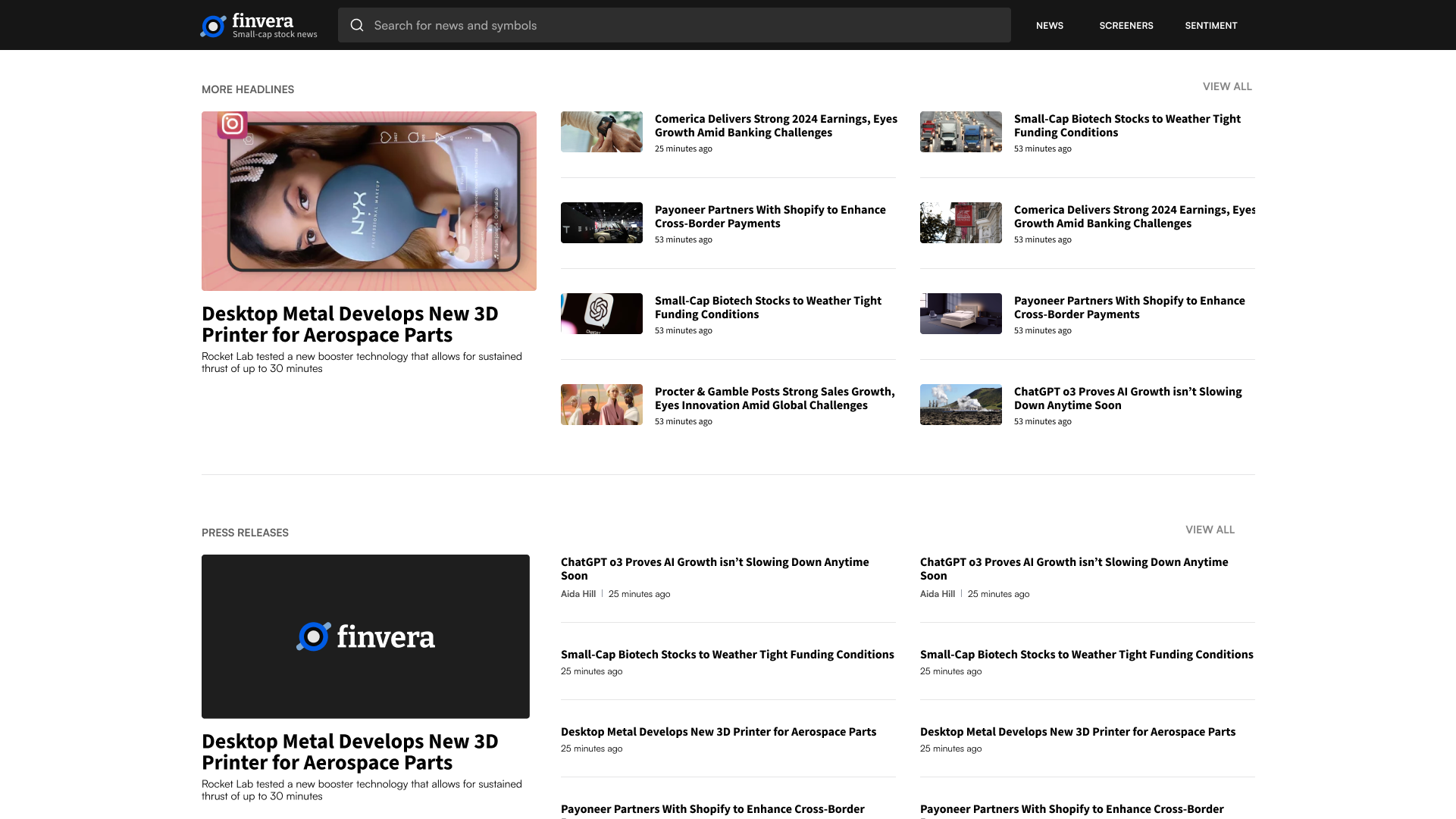Open the smartwatch thumbnail for Comerica article

pos(601,132)
